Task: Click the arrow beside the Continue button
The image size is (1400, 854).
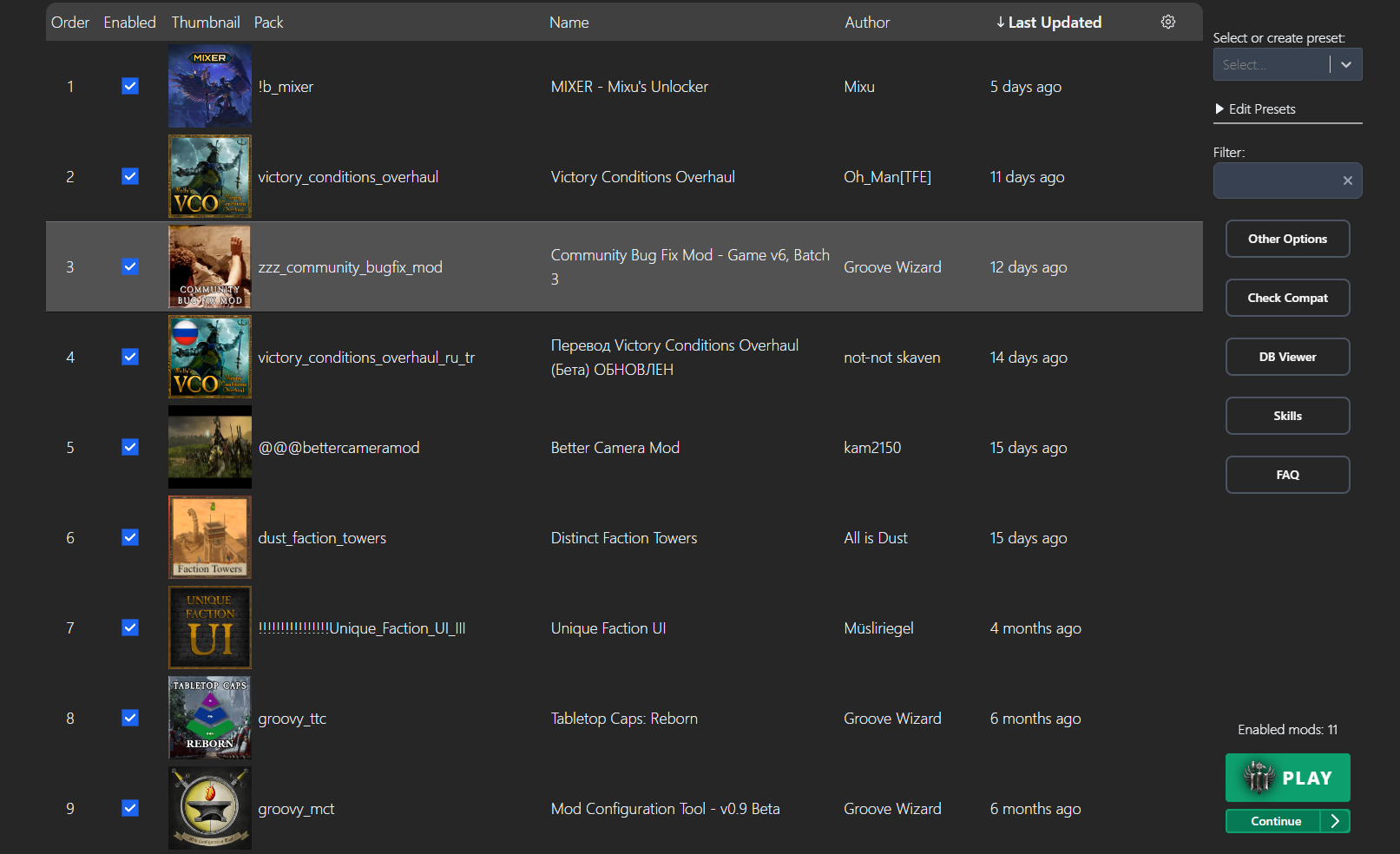Action: coord(1335,821)
